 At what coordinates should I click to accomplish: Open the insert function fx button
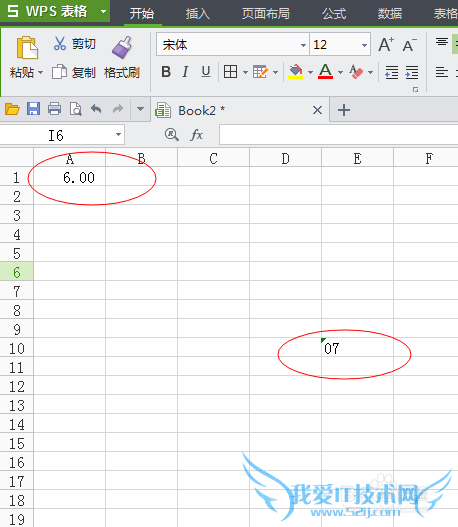pos(197,135)
